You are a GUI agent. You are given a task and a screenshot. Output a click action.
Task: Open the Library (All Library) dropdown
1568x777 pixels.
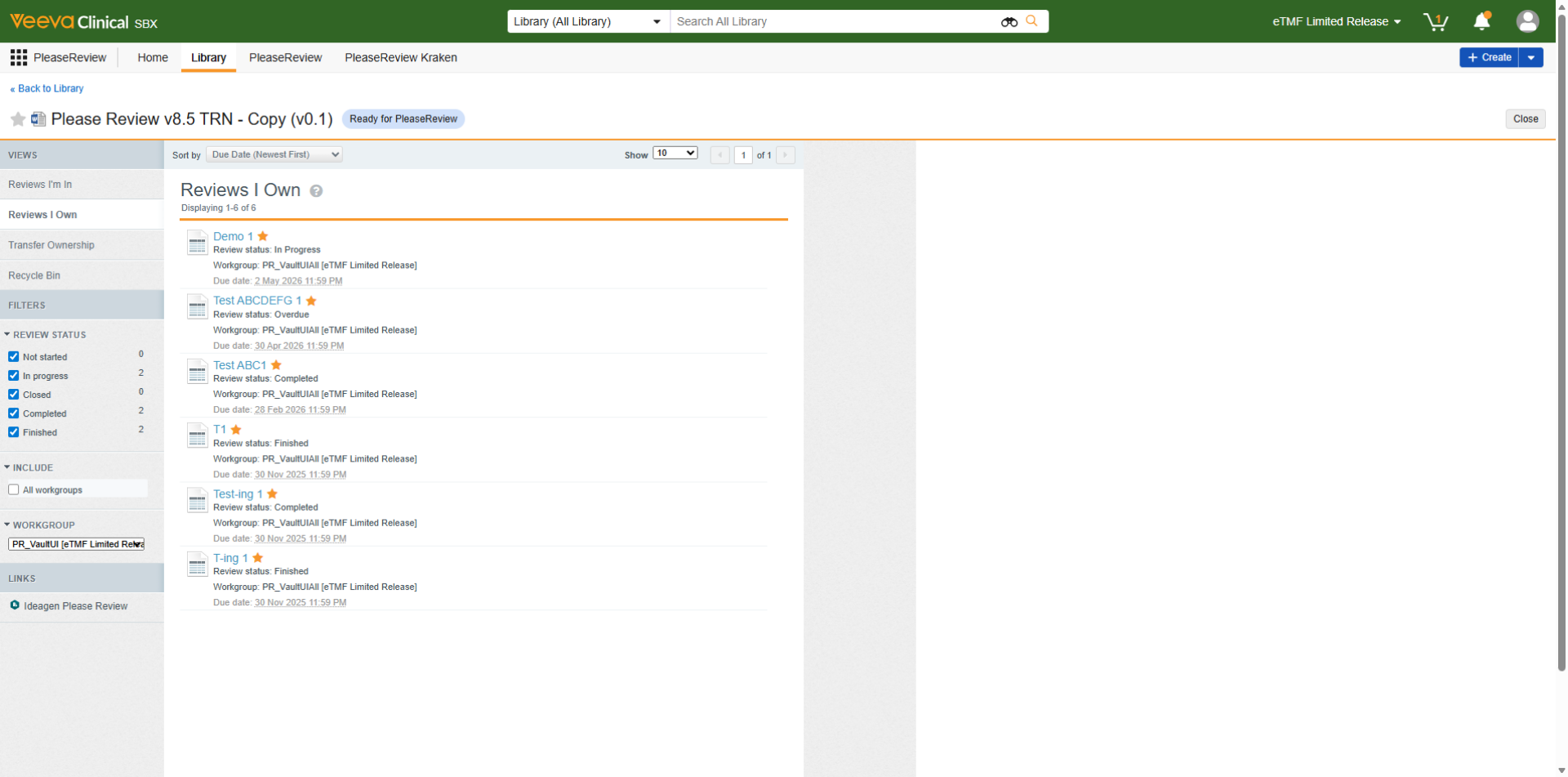pos(588,21)
